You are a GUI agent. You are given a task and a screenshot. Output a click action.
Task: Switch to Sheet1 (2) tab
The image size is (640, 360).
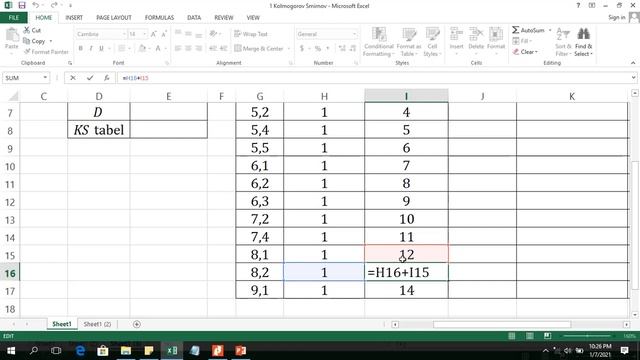click(97, 324)
